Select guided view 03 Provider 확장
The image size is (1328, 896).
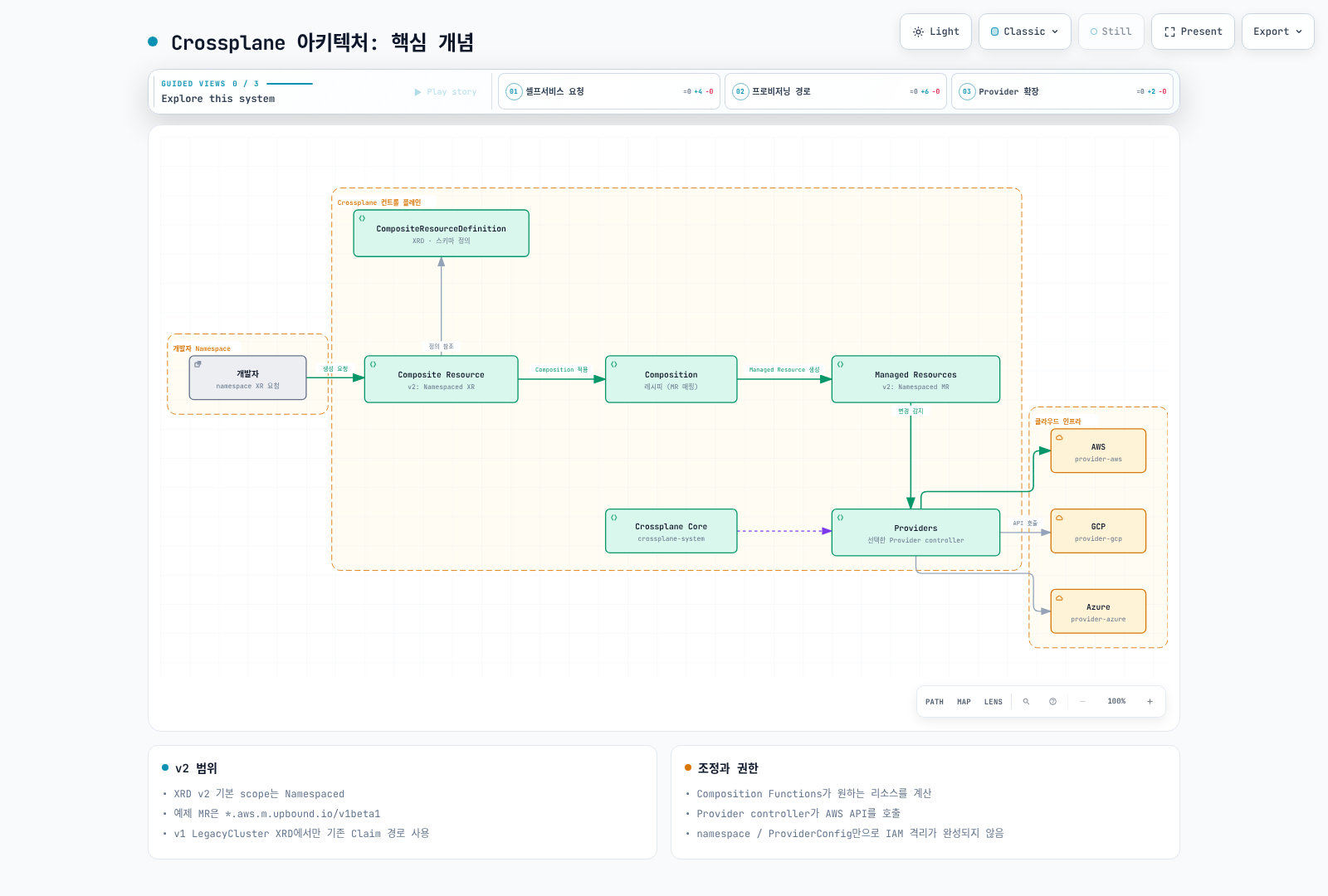1062,91
